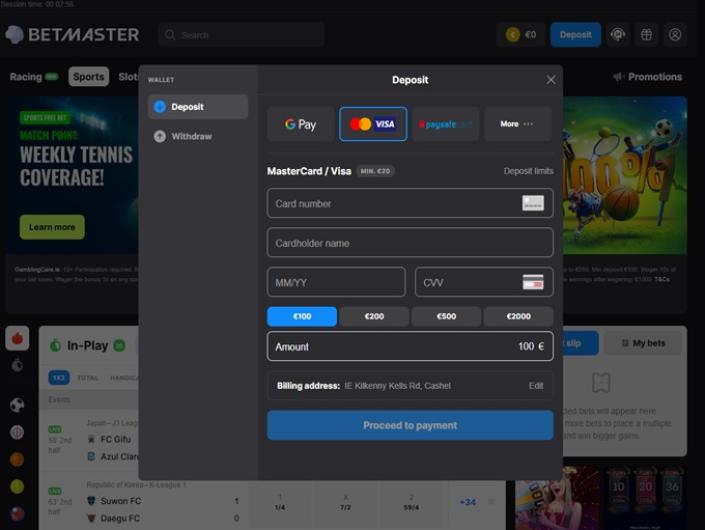
Task: Close the Deposit dialog
Action: click(x=551, y=80)
